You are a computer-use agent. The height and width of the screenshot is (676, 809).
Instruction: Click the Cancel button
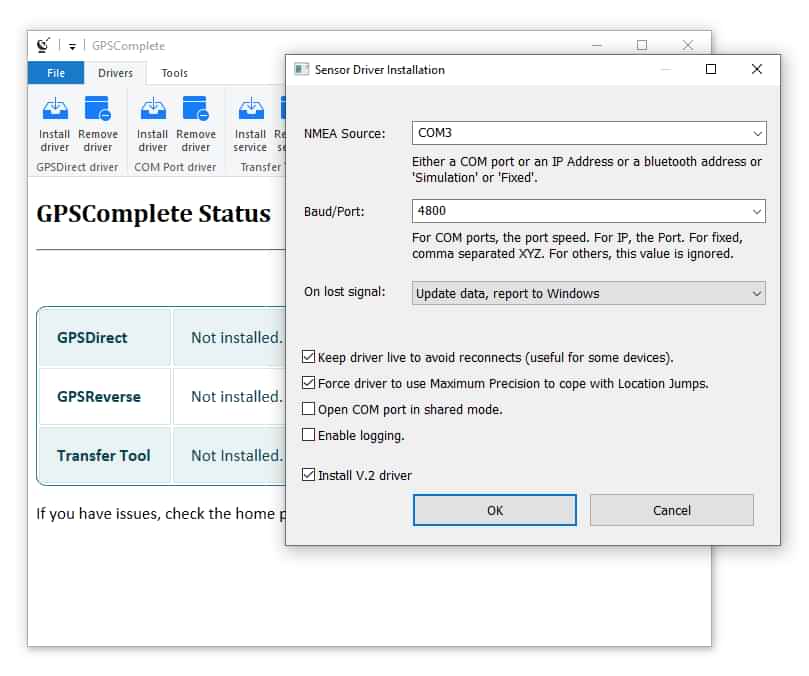coord(671,510)
